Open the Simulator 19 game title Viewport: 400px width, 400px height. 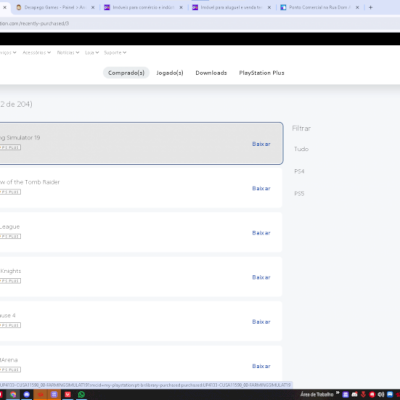click(20, 138)
